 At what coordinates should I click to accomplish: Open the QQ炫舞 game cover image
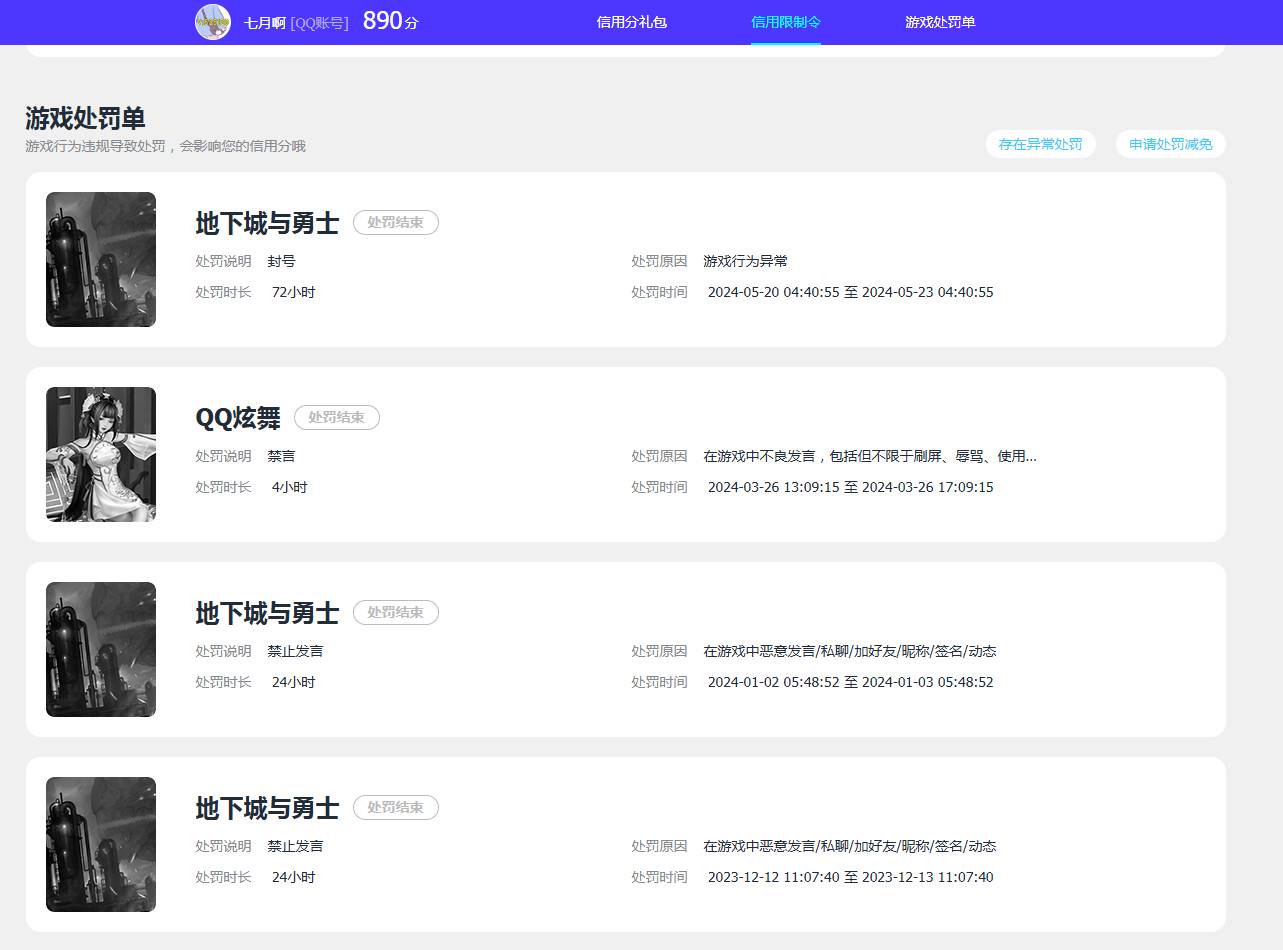[101, 455]
